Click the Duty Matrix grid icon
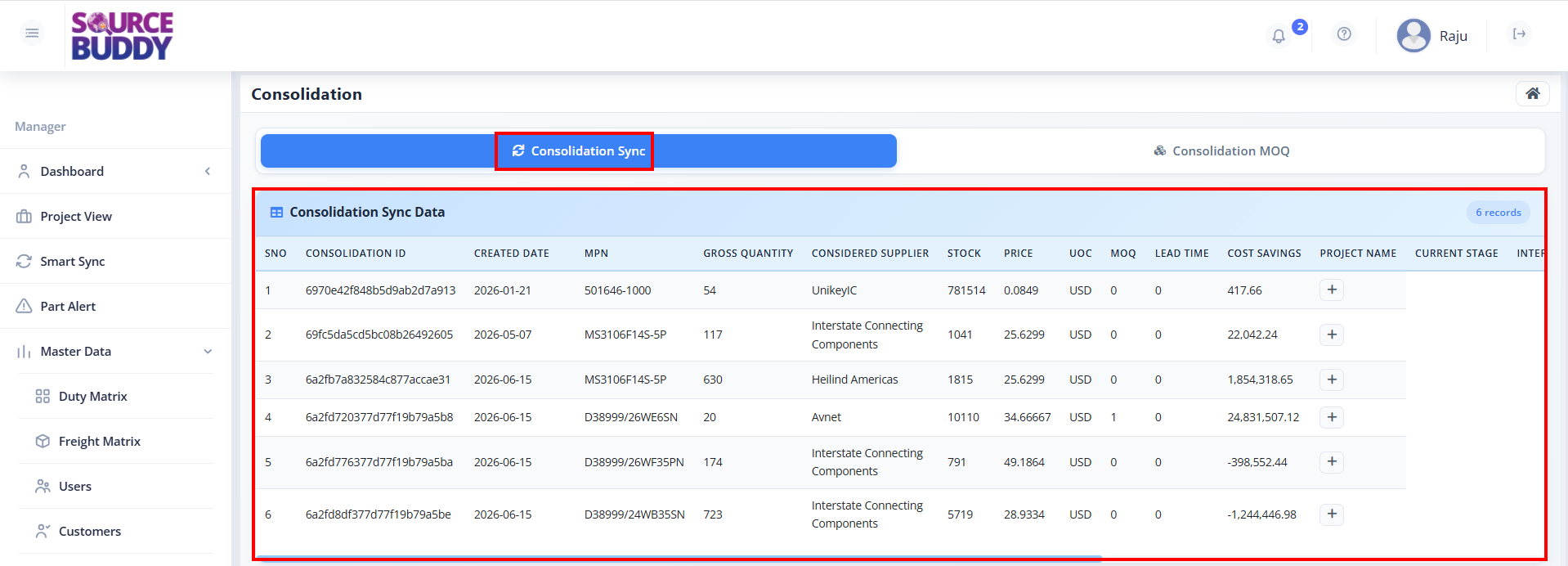The width and height of the screenshot is (1568, 566). [43, 396]
